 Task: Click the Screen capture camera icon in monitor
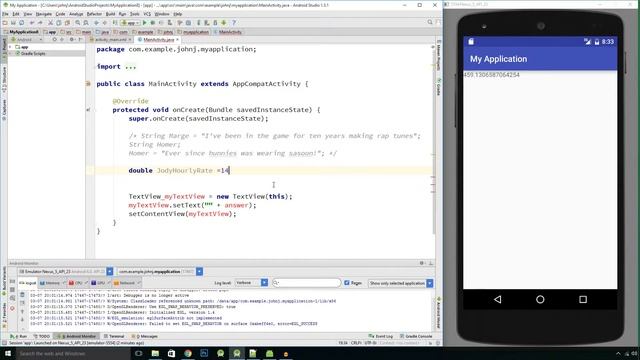click(x=12, y=282)
